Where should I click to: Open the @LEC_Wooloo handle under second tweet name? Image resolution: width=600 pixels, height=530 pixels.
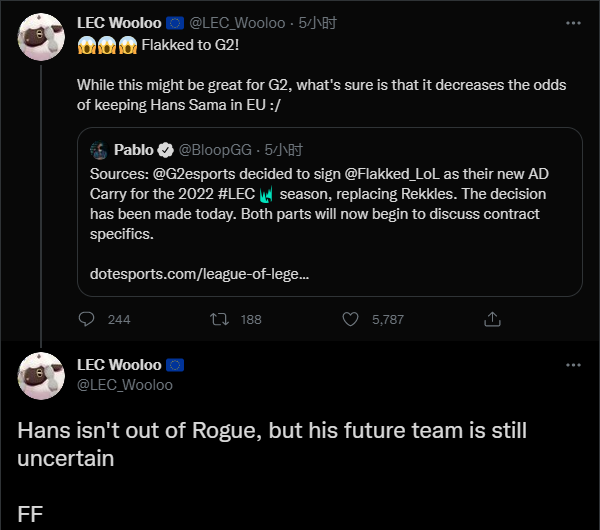[125, 385]
